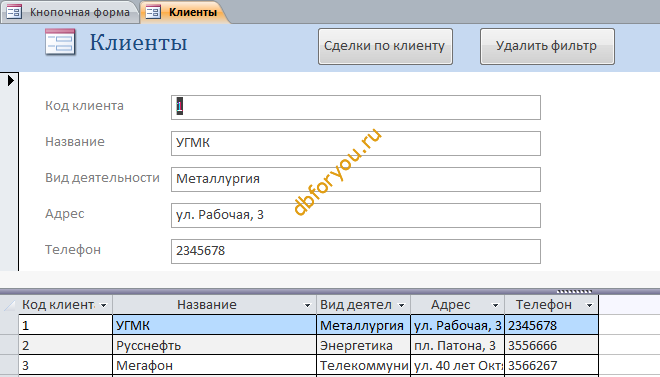Open the Название column filter dropdown

point(308,305)
